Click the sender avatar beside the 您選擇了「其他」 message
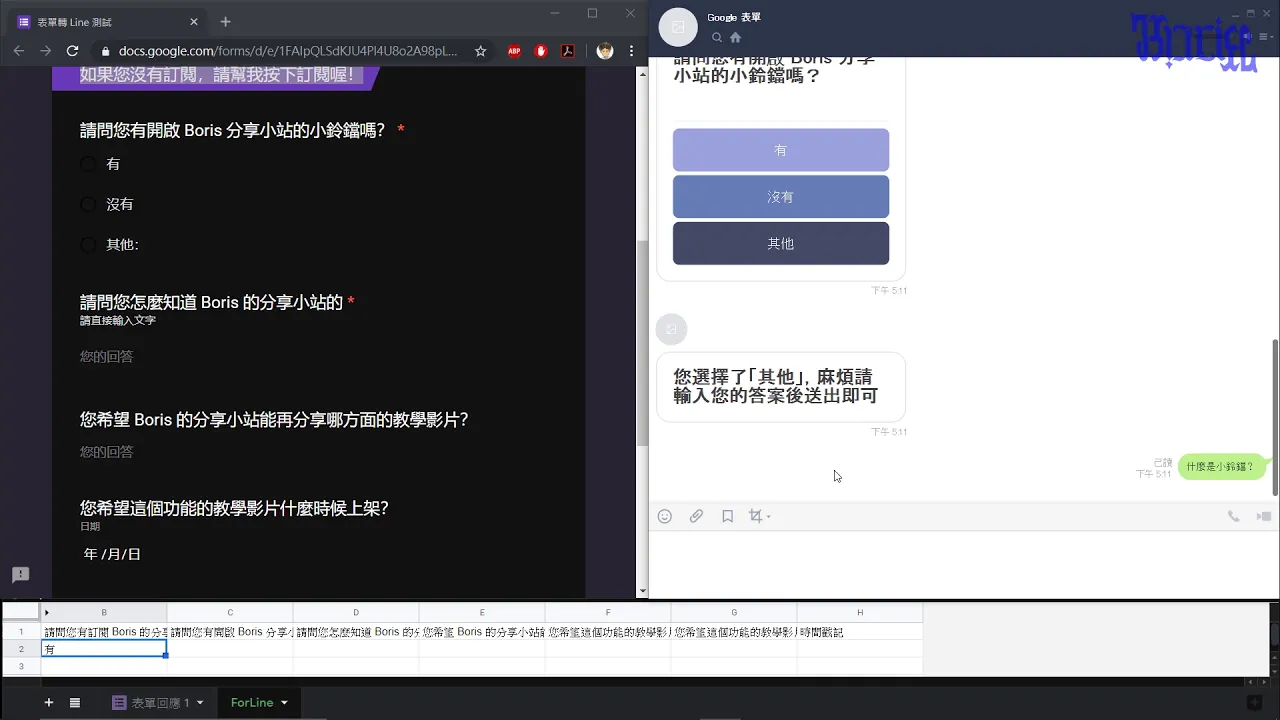This screenshot has width=1280, height=720. tap(672, 329)
